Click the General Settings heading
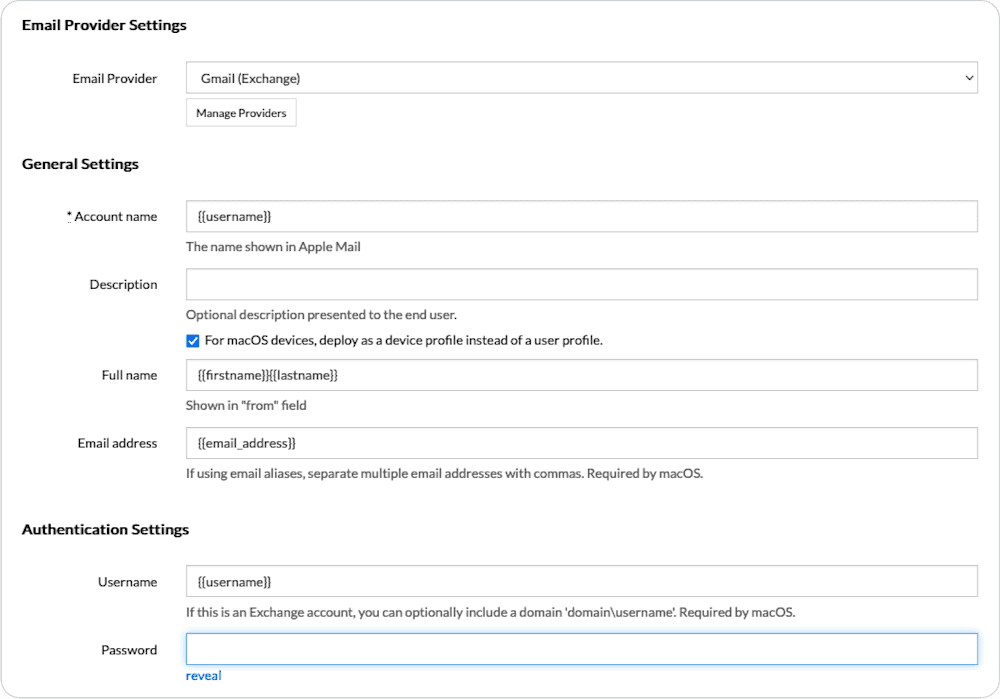 (80, 164)
